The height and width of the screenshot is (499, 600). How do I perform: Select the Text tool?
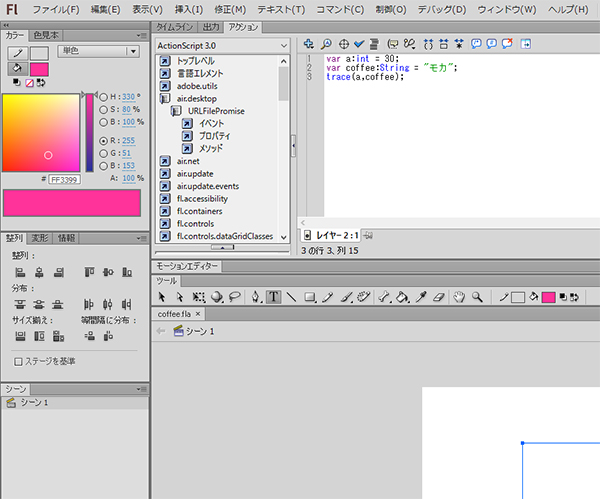point(274,297)
